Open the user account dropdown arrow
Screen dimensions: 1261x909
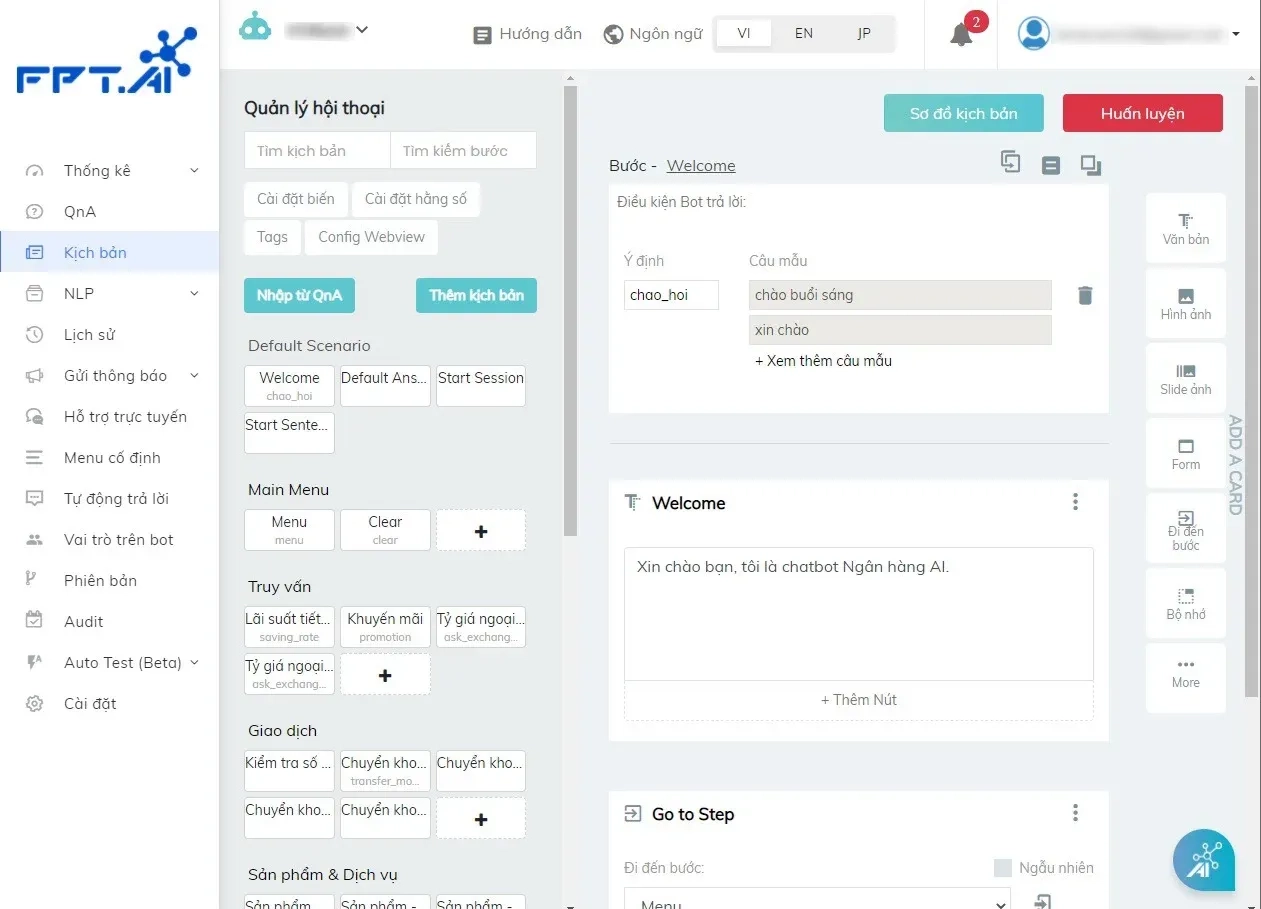1236,34
